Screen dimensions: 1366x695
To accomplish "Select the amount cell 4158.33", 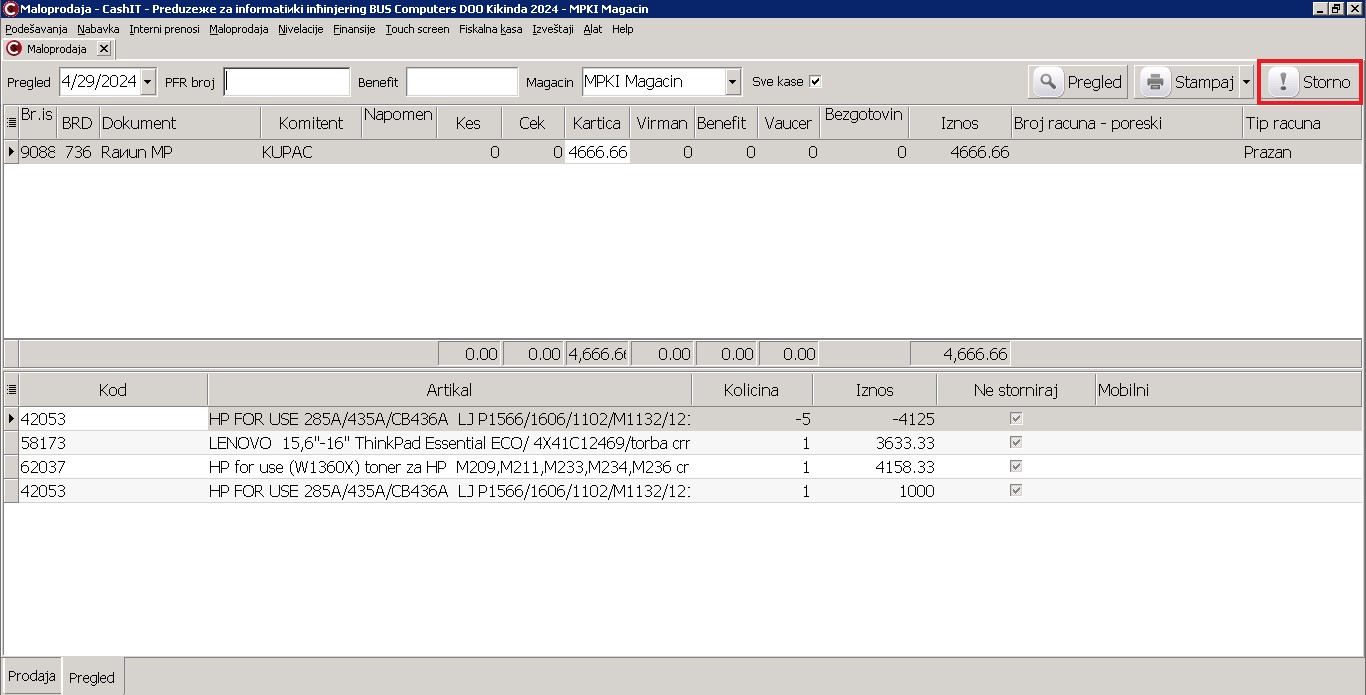I will [874, 467].
